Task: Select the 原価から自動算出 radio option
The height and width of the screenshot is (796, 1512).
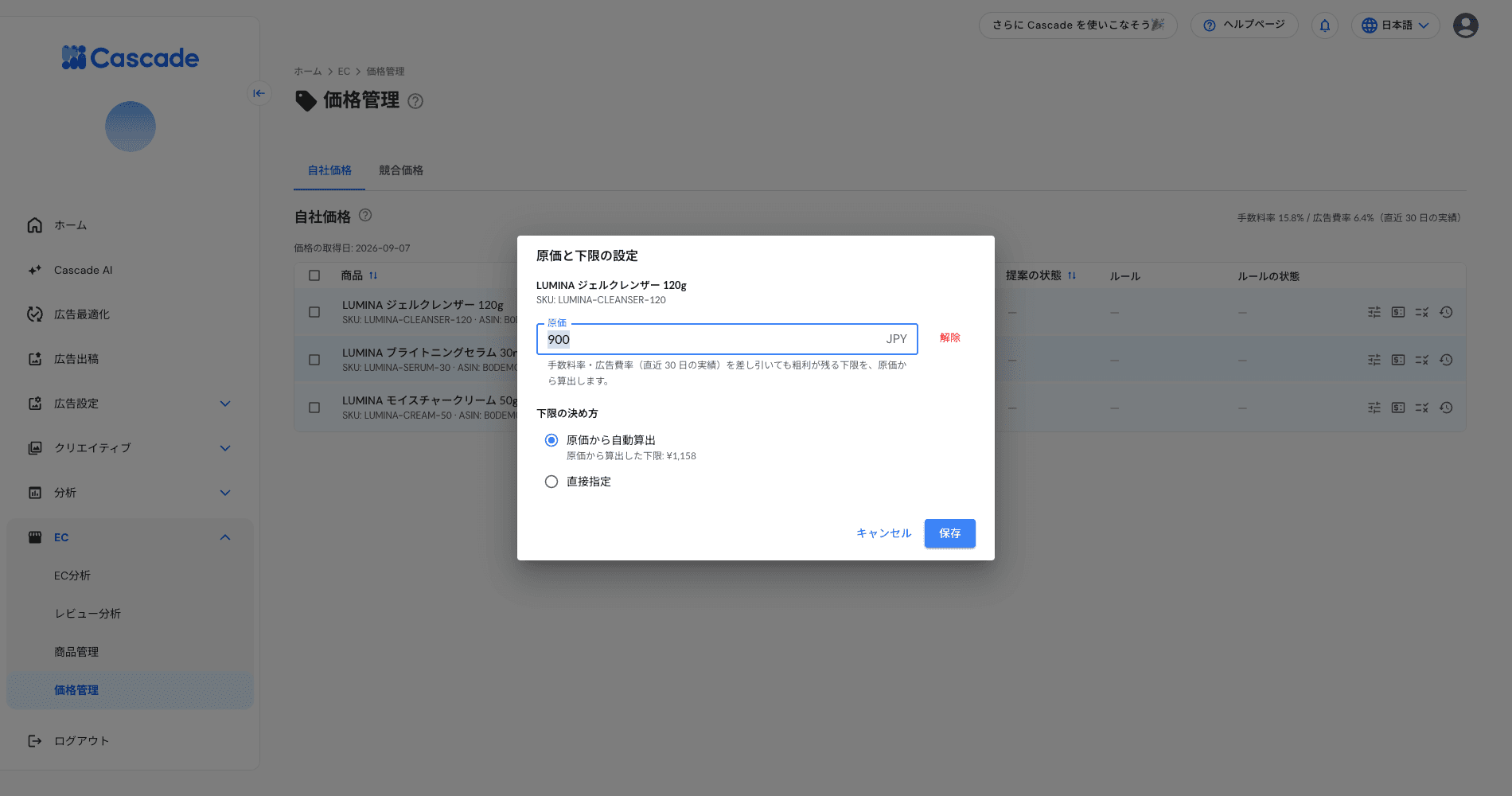Action: click(x=551, y=440)
